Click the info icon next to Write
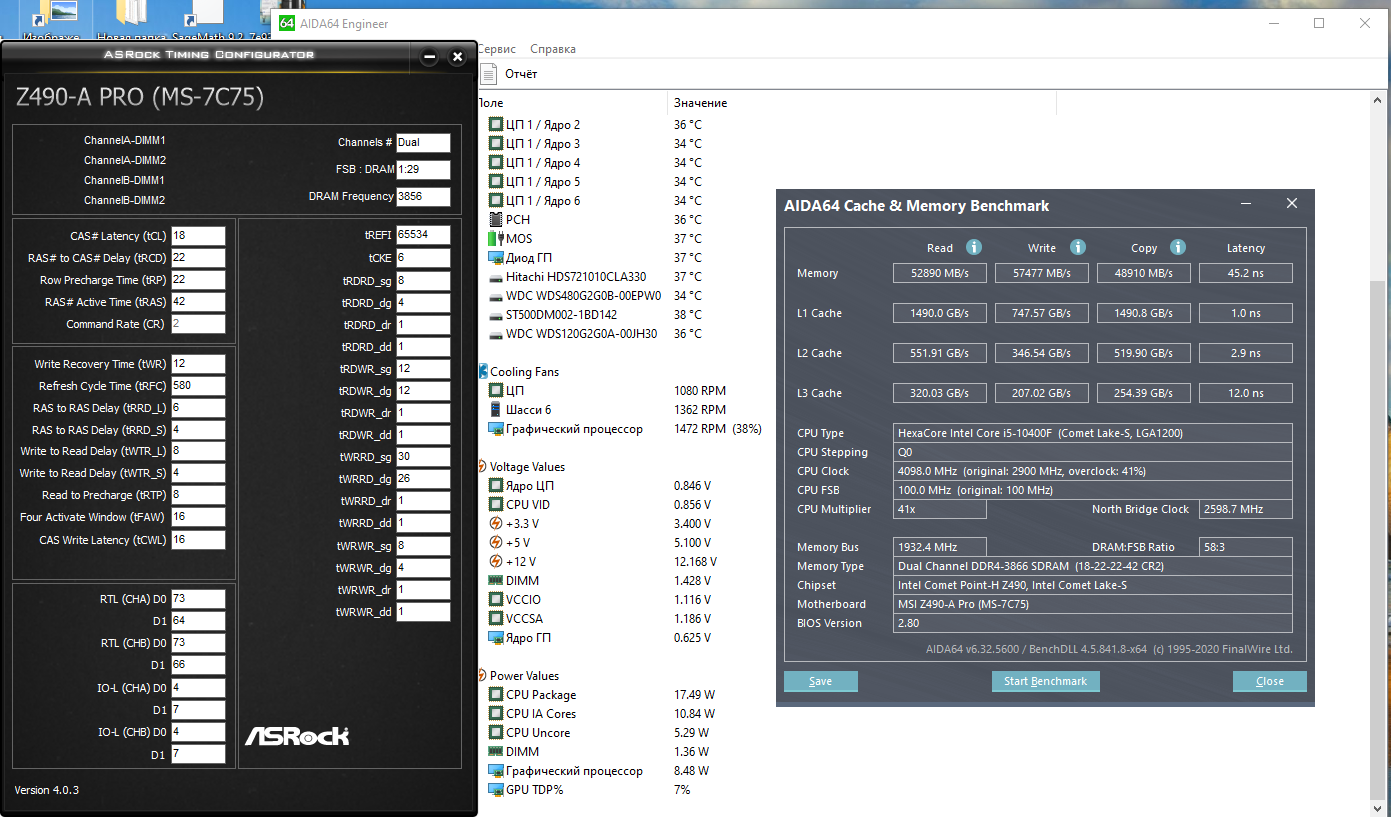Viewport: 1391px width, 817px height. coord(1077,247)
